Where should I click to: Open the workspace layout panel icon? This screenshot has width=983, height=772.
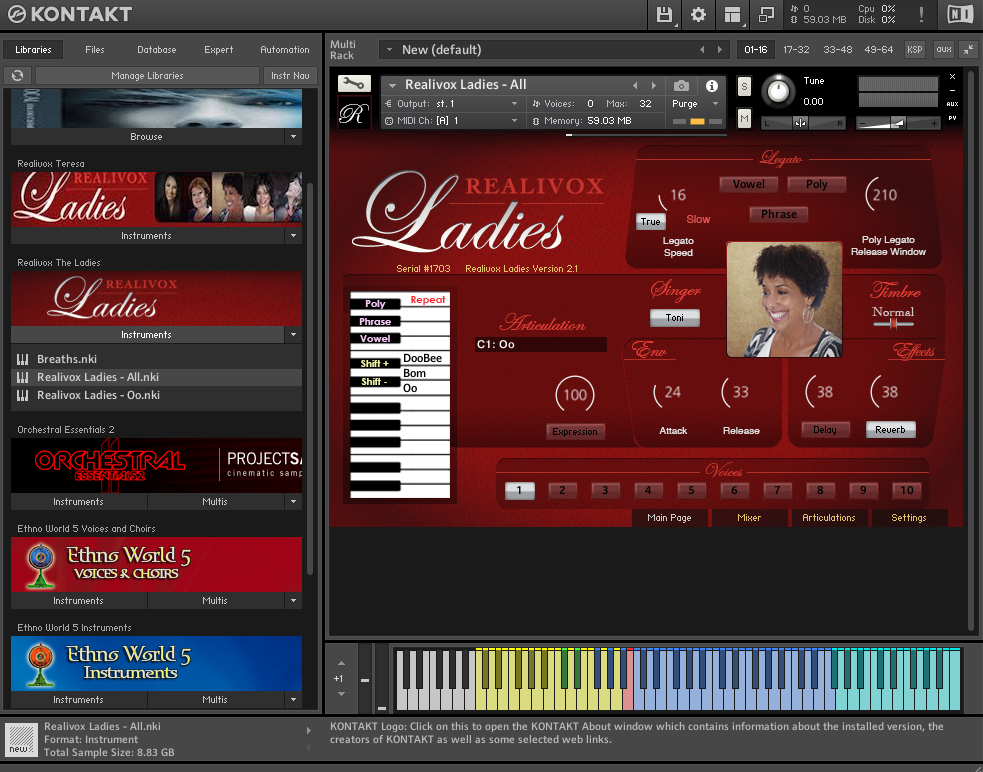pos(732,14)
